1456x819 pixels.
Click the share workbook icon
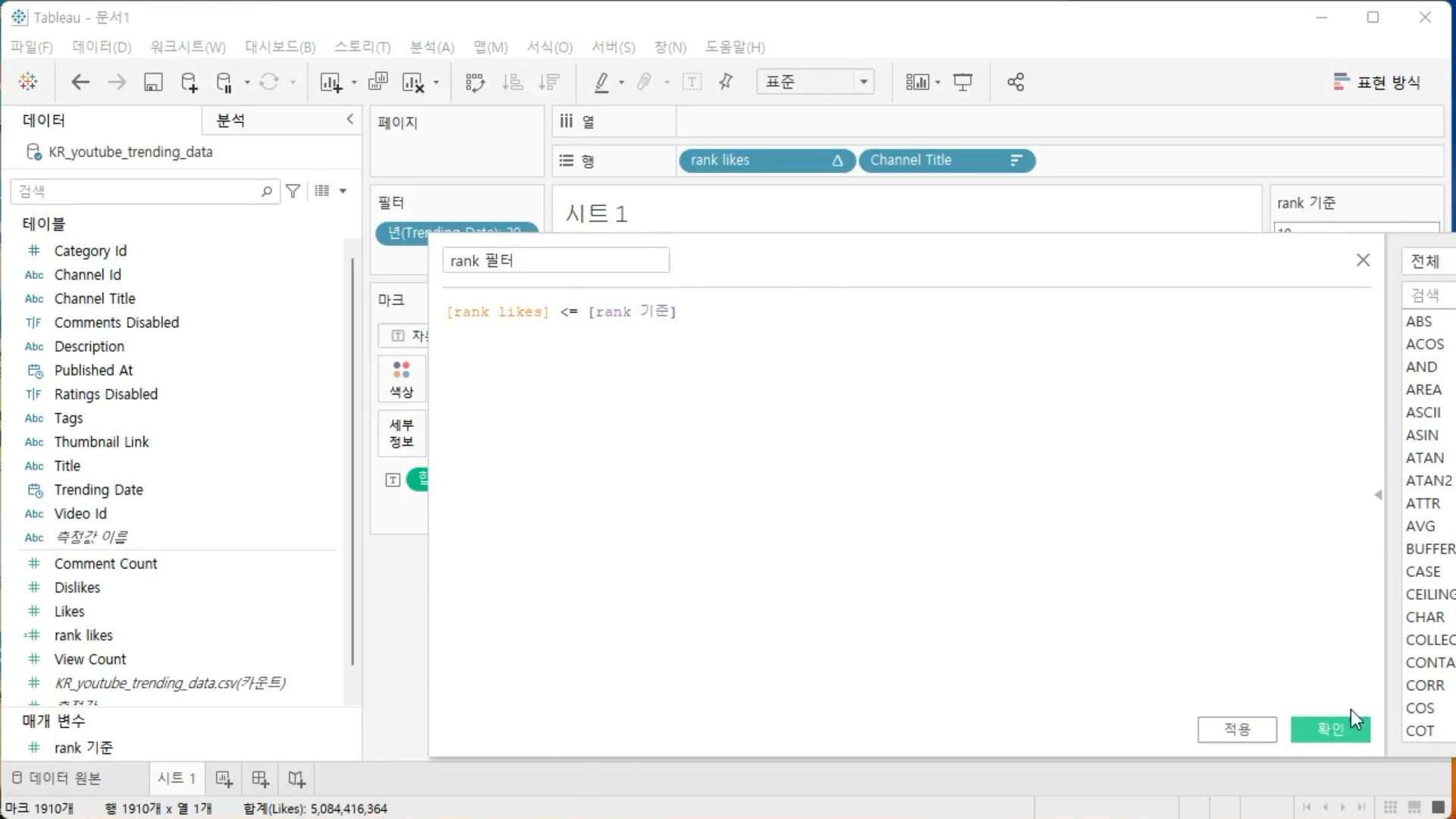1015,82
